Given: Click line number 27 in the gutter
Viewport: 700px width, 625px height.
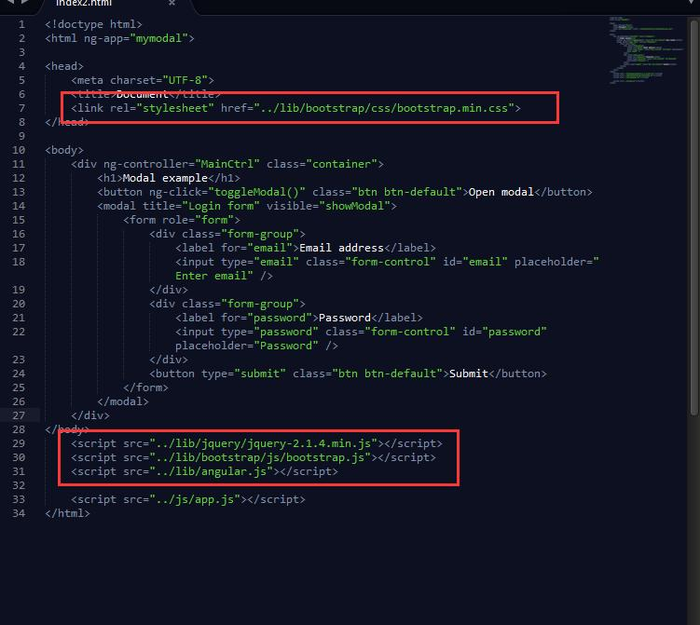Looking at the screenshot, I should point(19,416).
